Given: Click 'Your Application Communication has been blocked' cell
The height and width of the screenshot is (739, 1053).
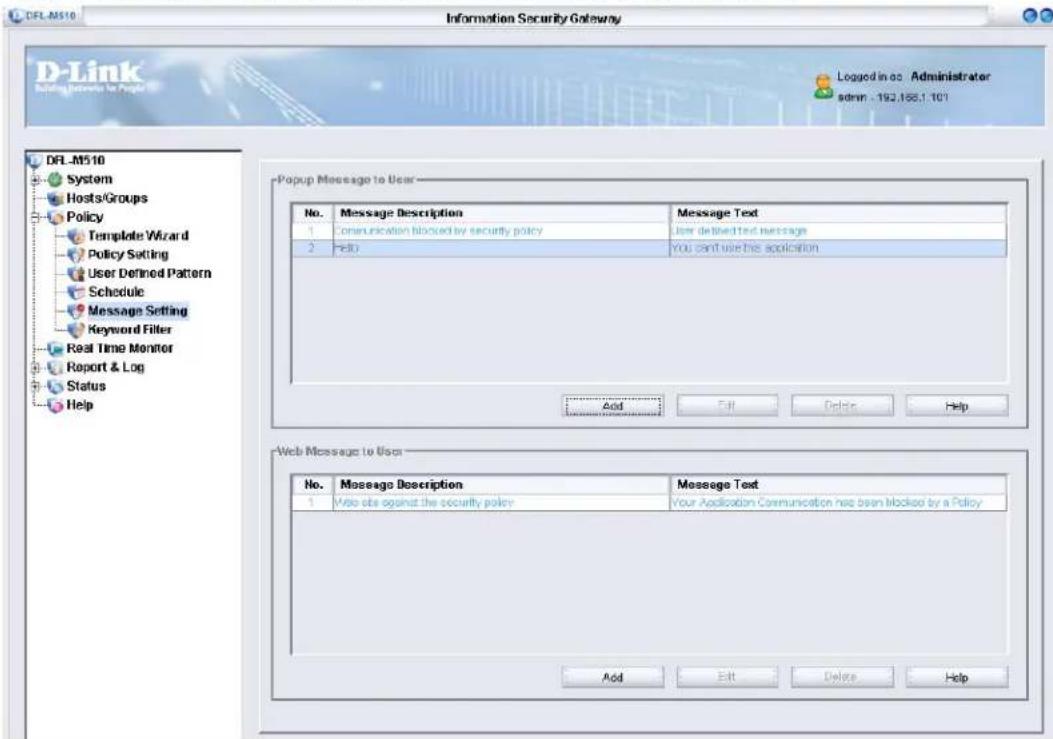Looking at the screenshot, I should tap(838, 503).
